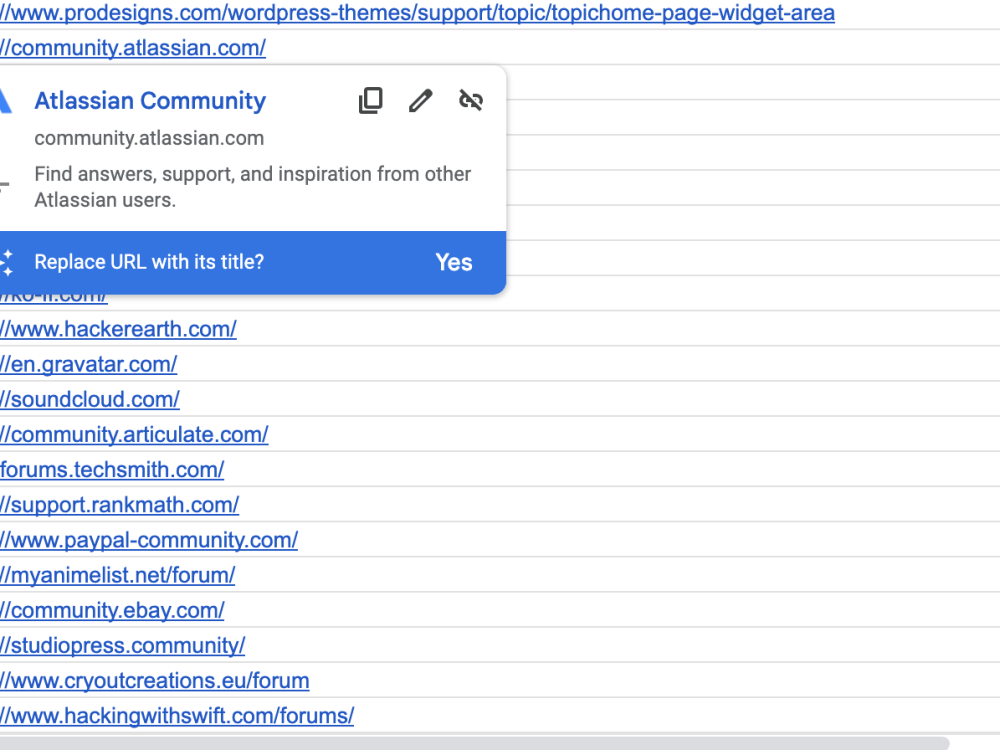Click the sparkle icon beside Replace URL prompt
The width and height of the screenshot is (1000, 750).
tap(6, 263)
